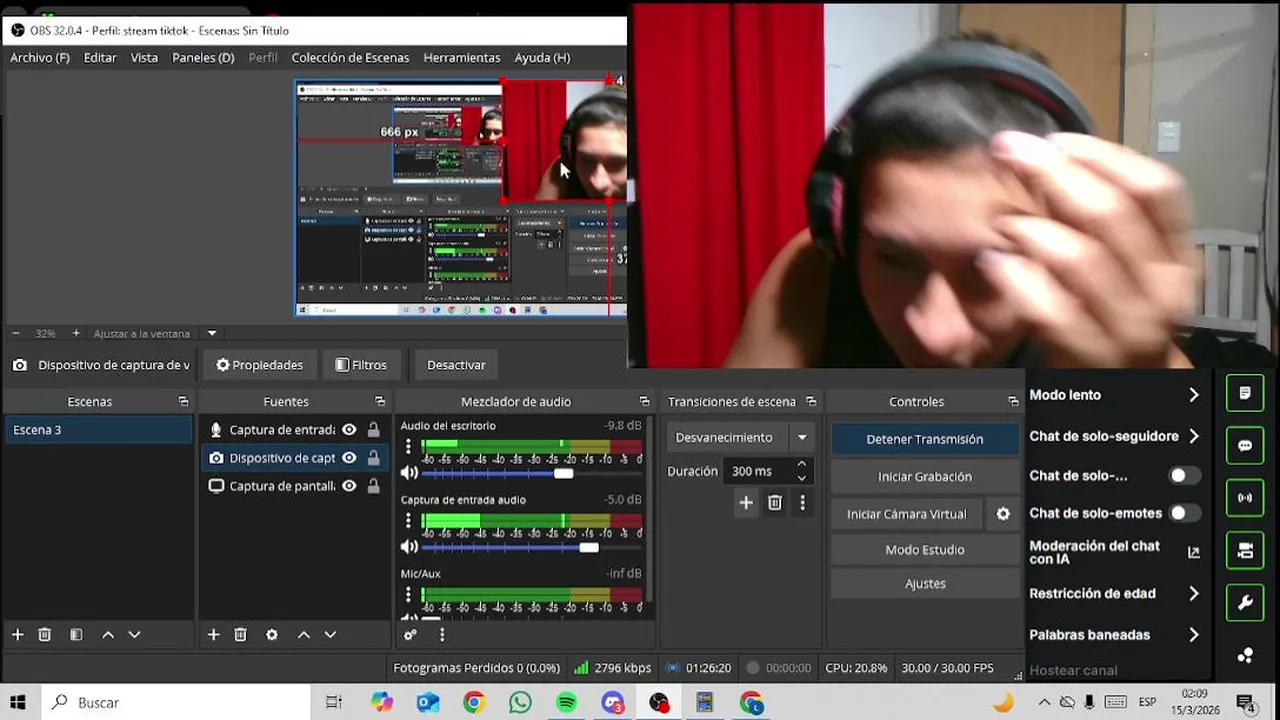Click Iniciar Cámara Virtual
This screenshot has height=720, width=1280.
point(907,514)
